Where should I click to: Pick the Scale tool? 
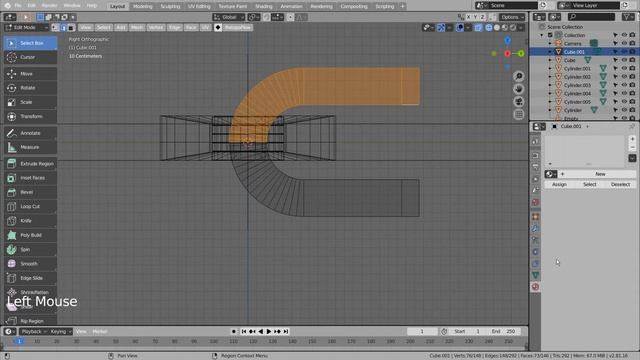coord(30,102)
